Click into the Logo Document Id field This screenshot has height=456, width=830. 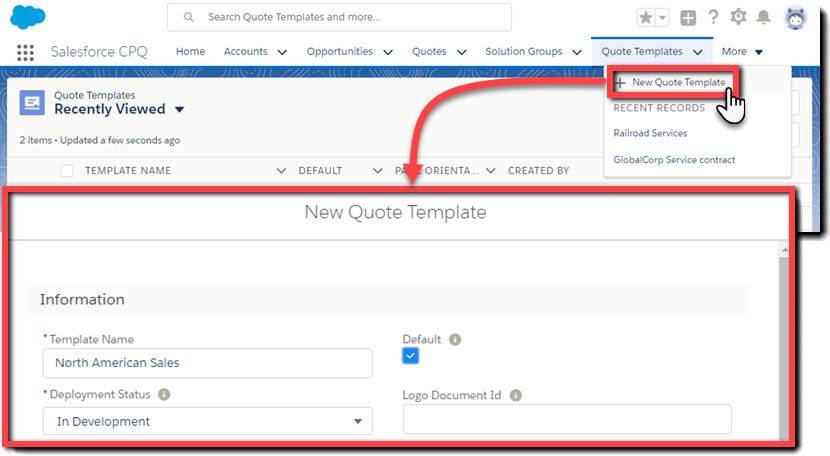pos(567,419)
